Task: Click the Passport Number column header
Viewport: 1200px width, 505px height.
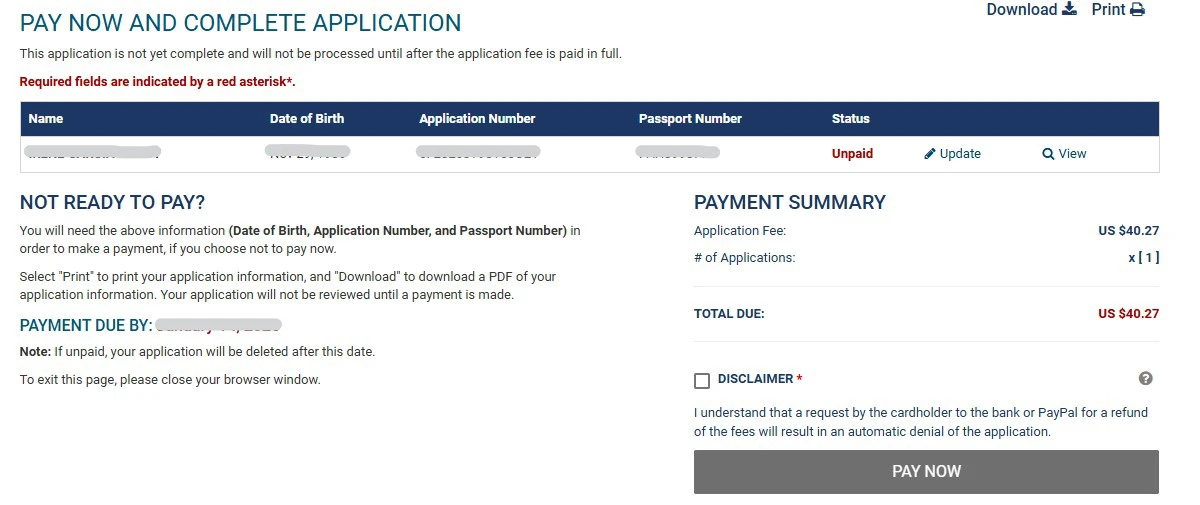Action: pos(690,119)
